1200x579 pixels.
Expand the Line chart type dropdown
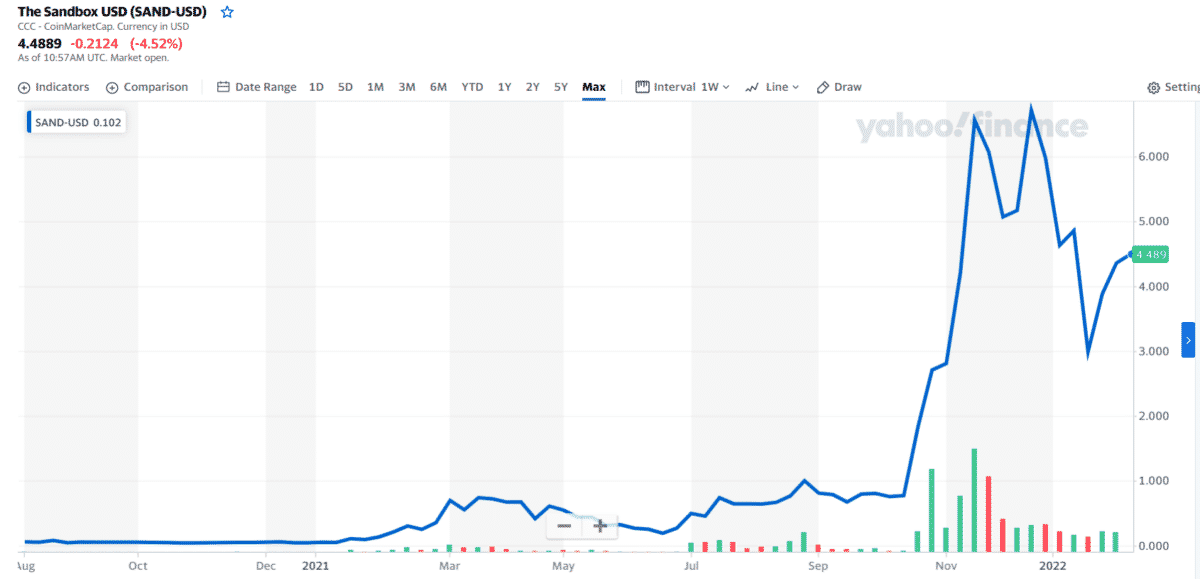[772, 87]
